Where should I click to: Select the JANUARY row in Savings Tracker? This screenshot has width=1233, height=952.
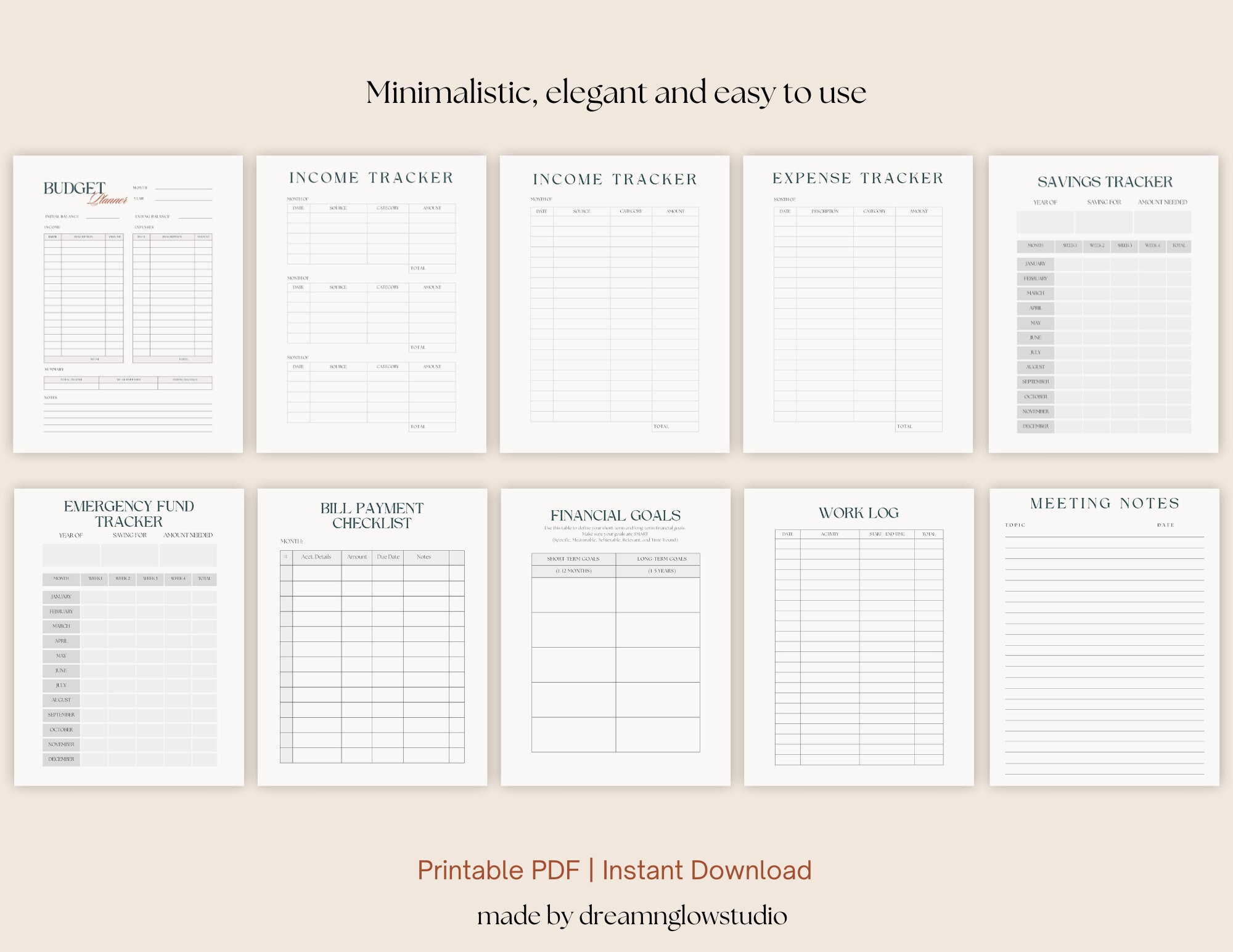point(1035,264)
